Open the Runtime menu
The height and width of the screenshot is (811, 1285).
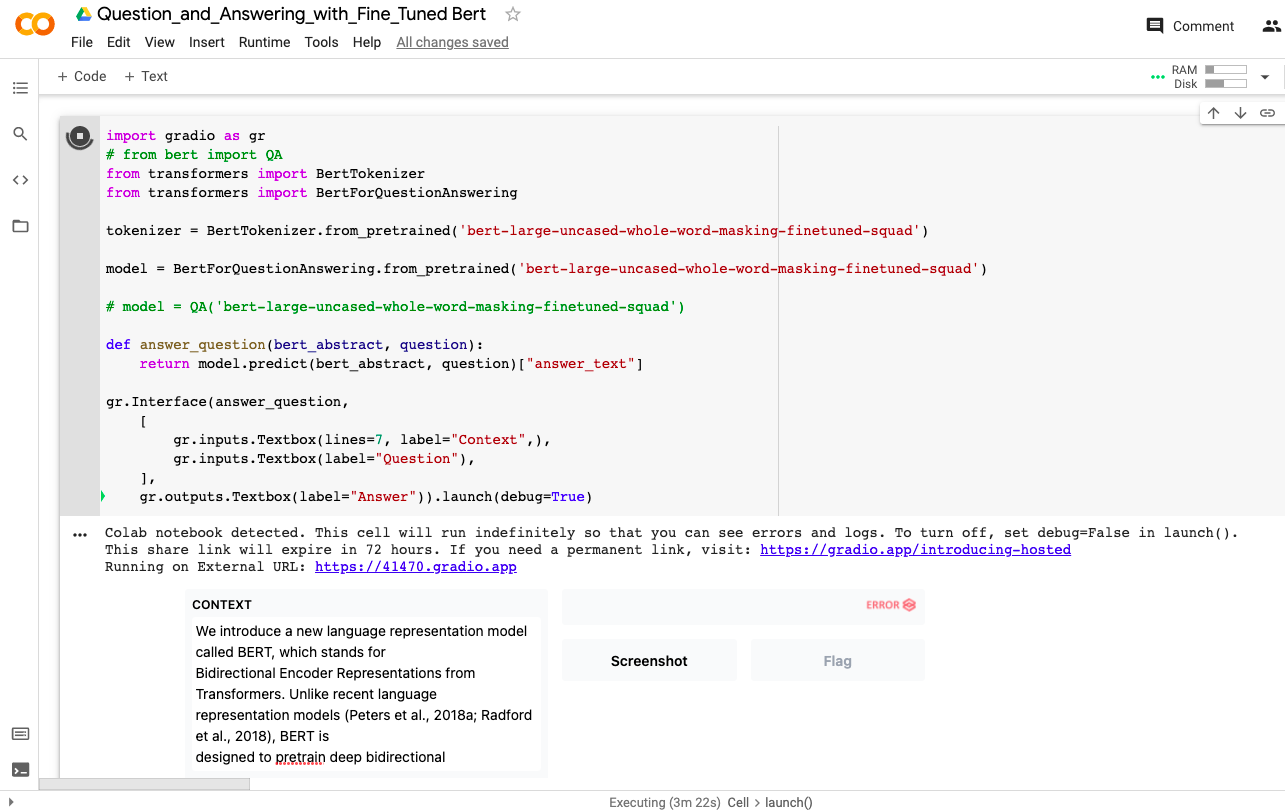tap(264, 42)
